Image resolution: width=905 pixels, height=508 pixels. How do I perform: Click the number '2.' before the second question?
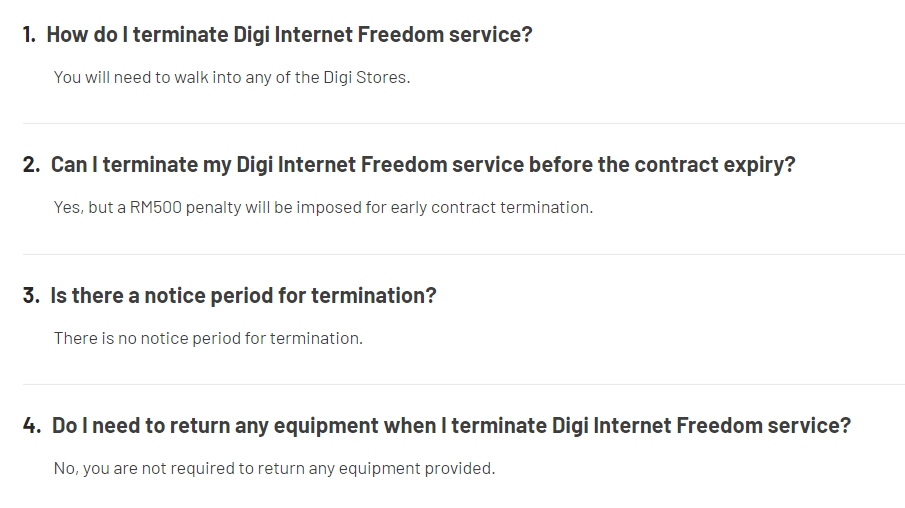click(x=31, y=165)
